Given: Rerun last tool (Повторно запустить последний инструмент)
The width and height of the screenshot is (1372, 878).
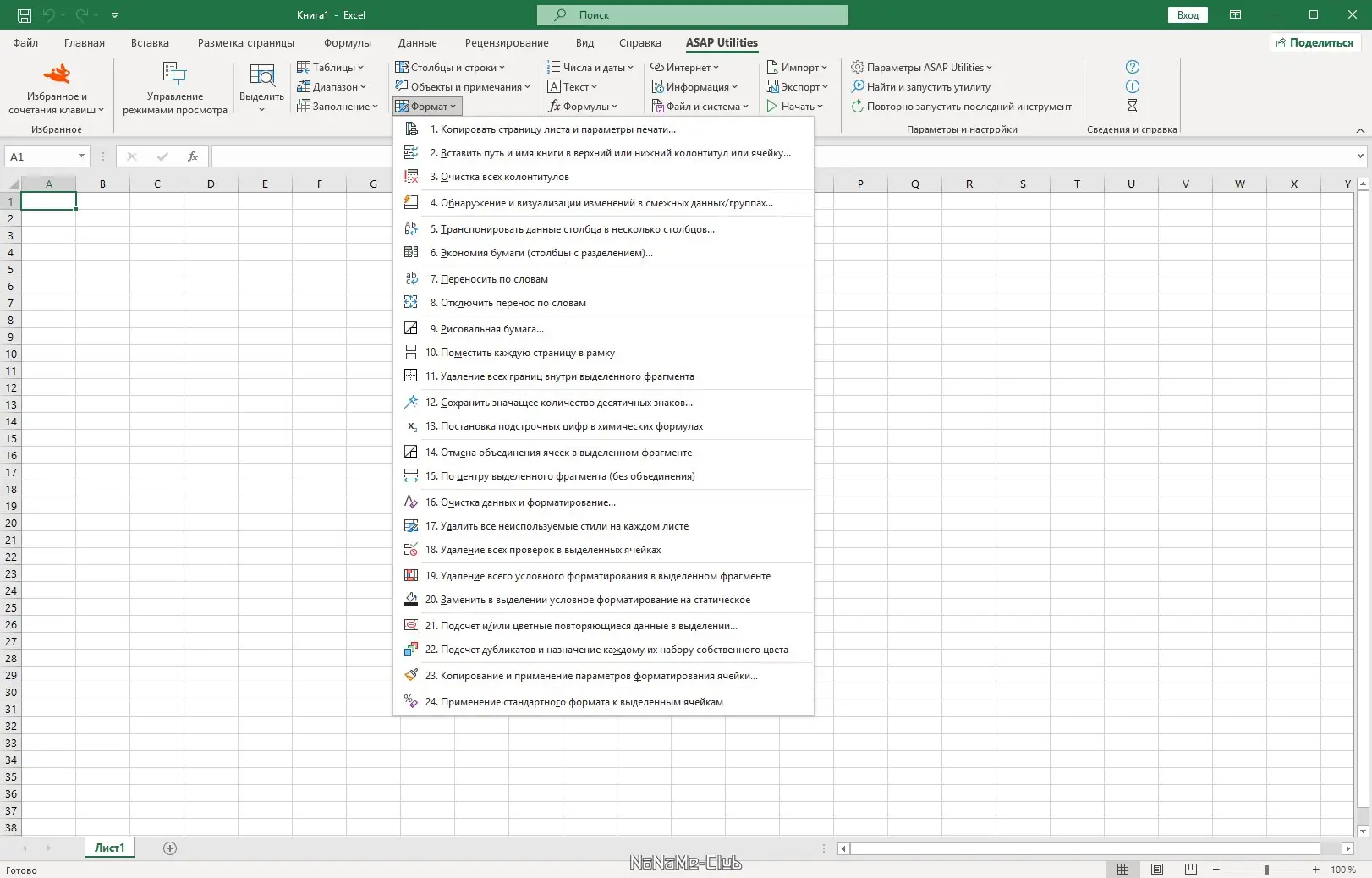Looking at the screenshot, I should [961, 107].
